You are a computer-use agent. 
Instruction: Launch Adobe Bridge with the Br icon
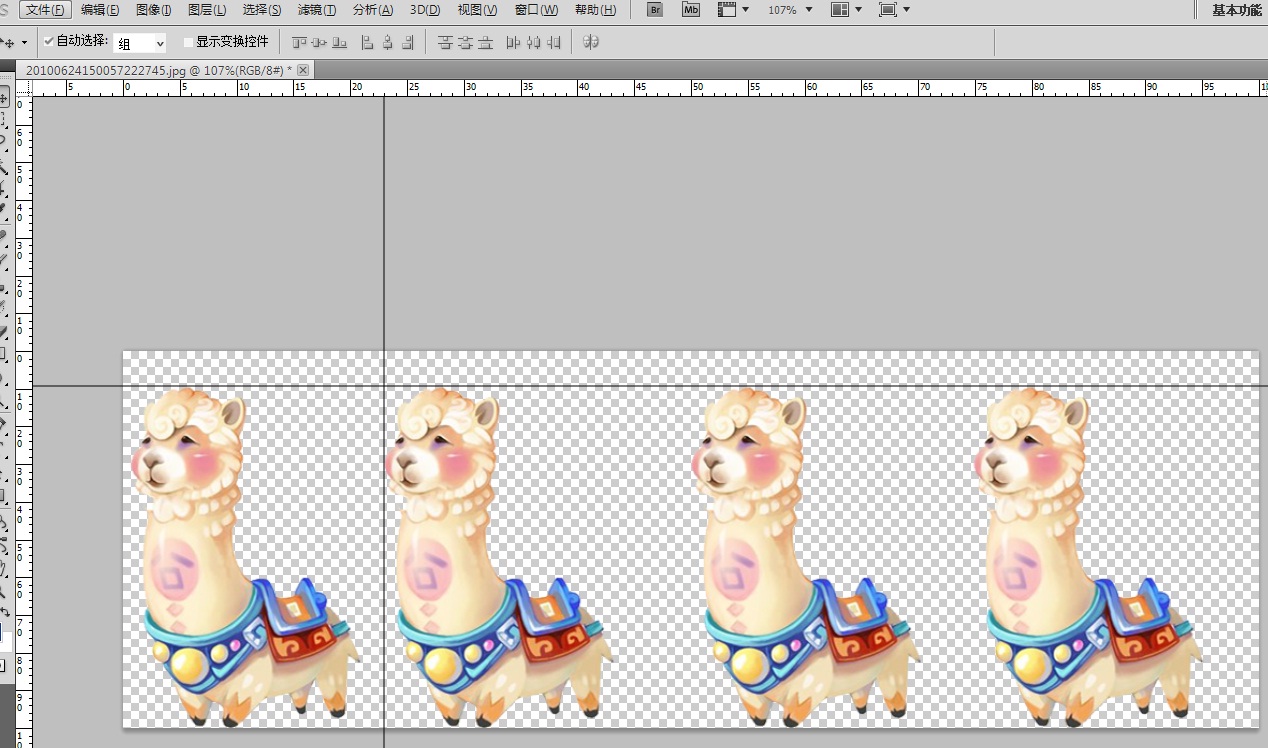pyautogui.click(x=655, y=10)
